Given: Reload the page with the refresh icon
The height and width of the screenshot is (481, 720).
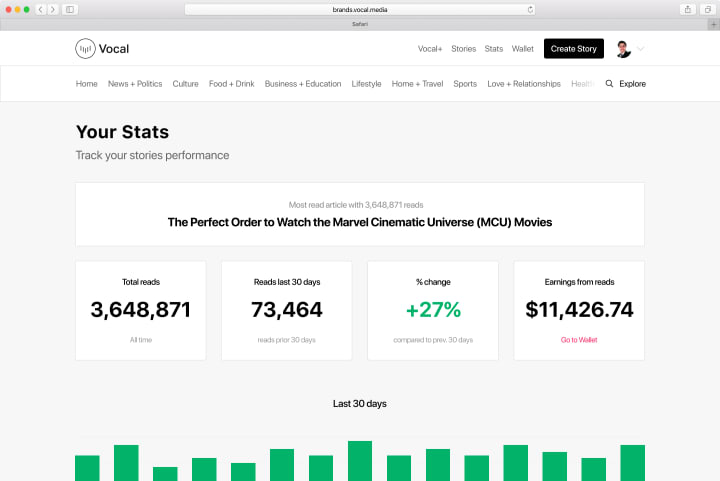Looking at the screenshot, I should pos(530,9).
